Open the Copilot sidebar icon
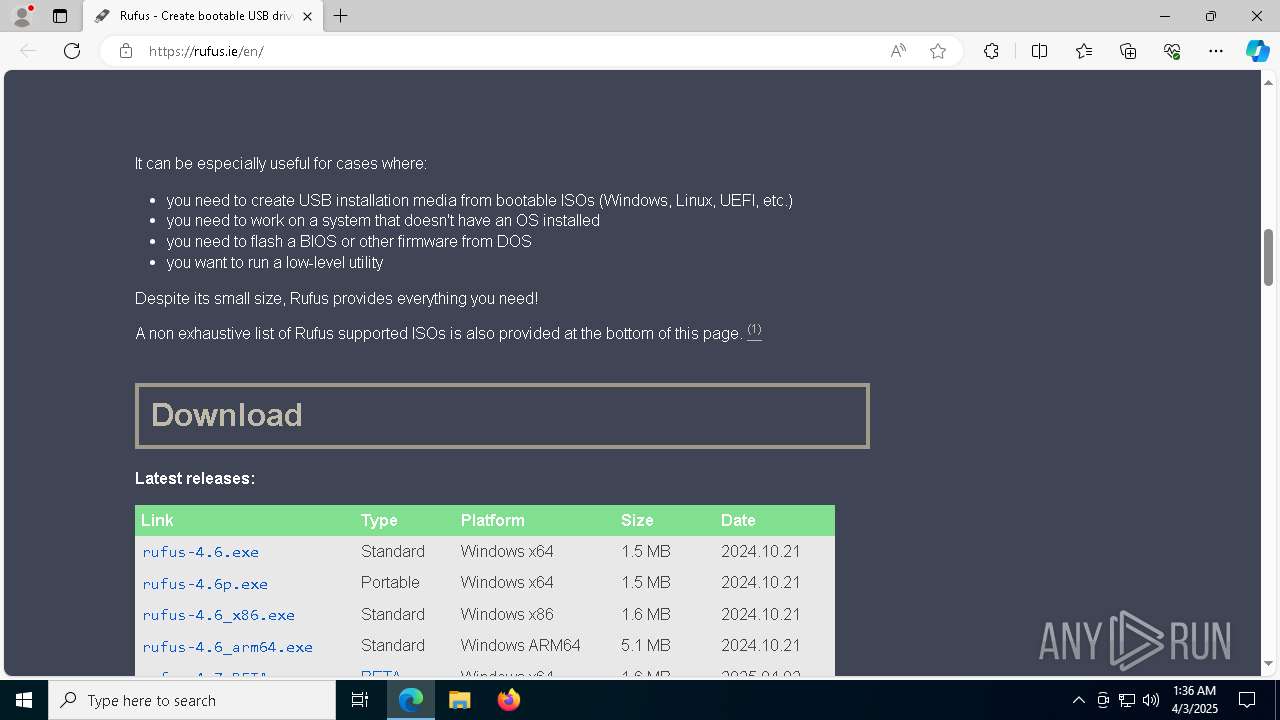The height and width of the screenshot is (720, 1280). 1257,51
